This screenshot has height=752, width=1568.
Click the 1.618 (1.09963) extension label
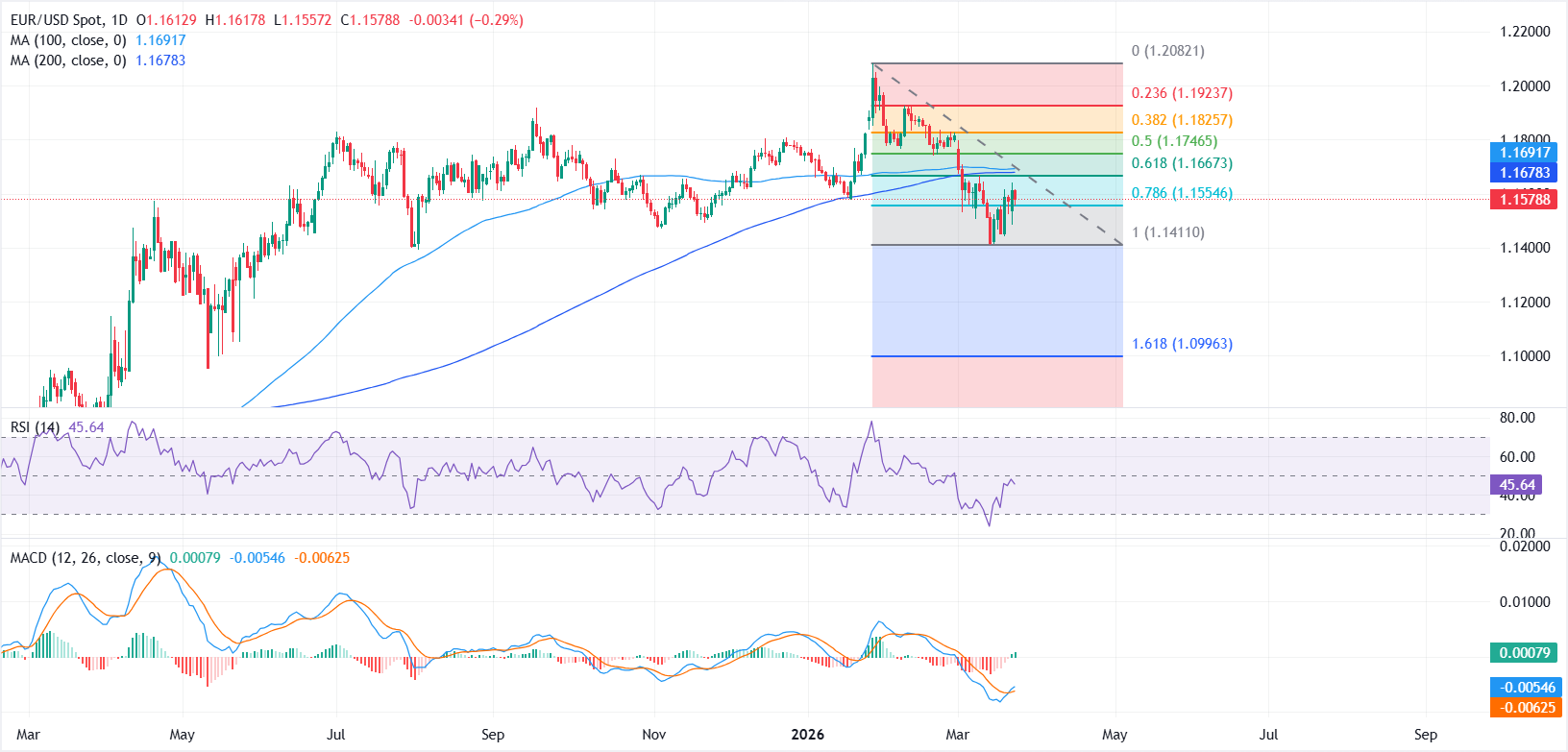pos(1181,344)
